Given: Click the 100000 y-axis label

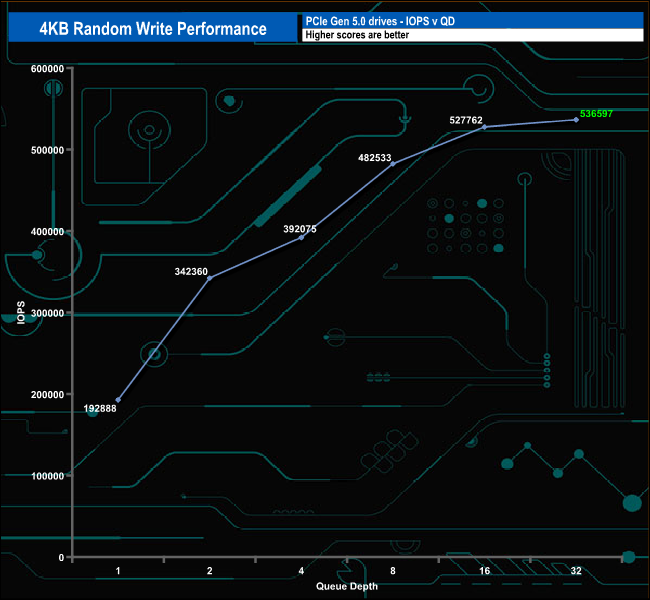Looking at the screenshot, I should 47,476.
